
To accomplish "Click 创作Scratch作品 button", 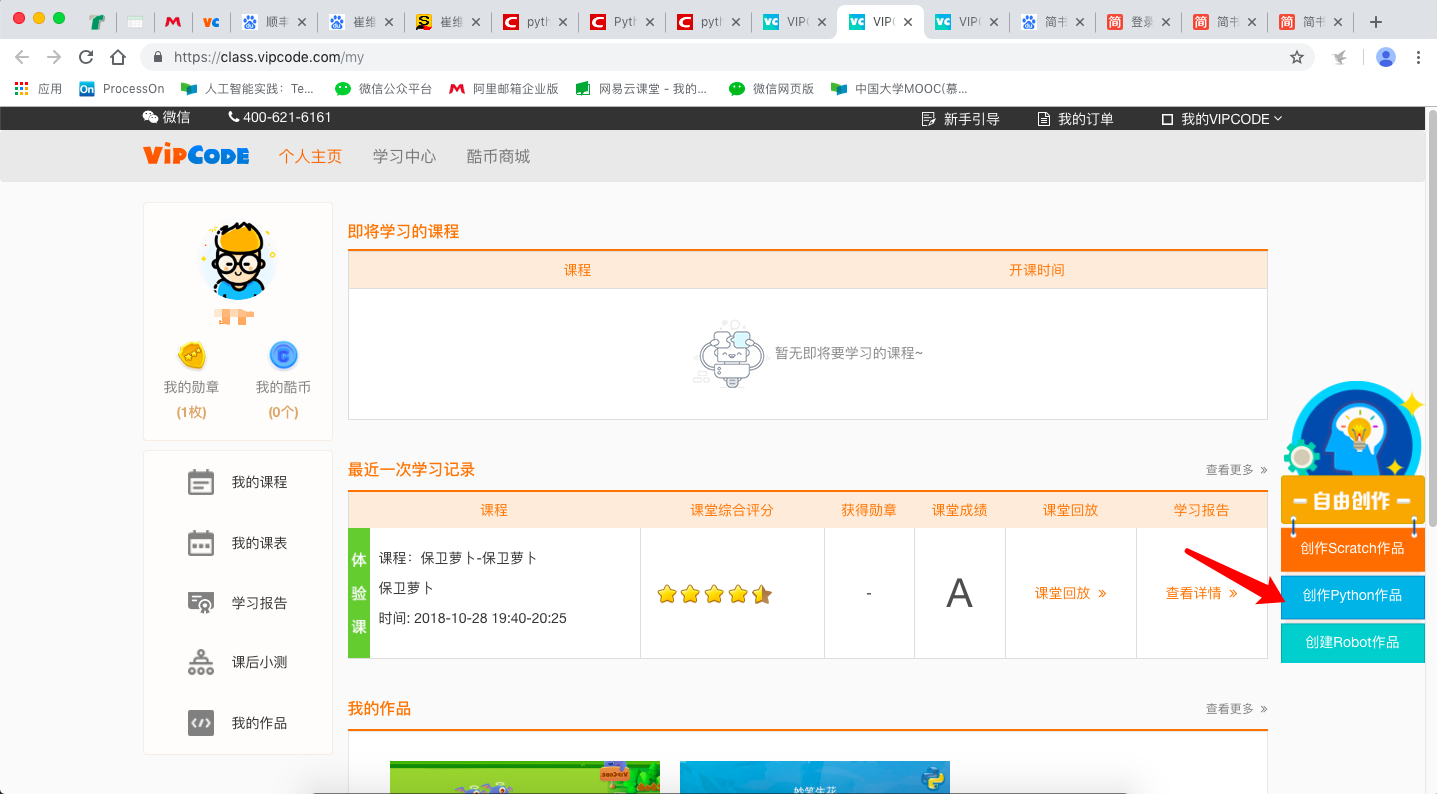I will (x=1352, y=548).
